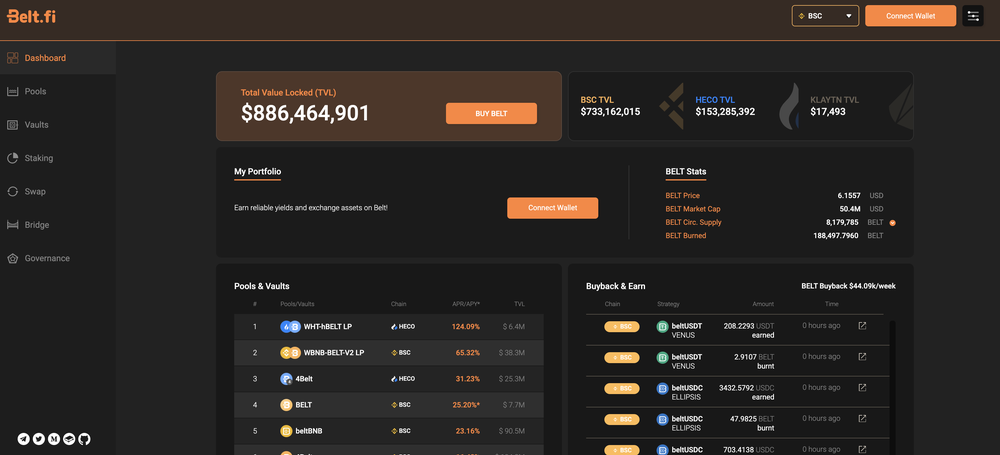The image size is (1000, 455).
Task: Click orange icon beside BELT Circ. Supply value
Action: pos(893,223)
